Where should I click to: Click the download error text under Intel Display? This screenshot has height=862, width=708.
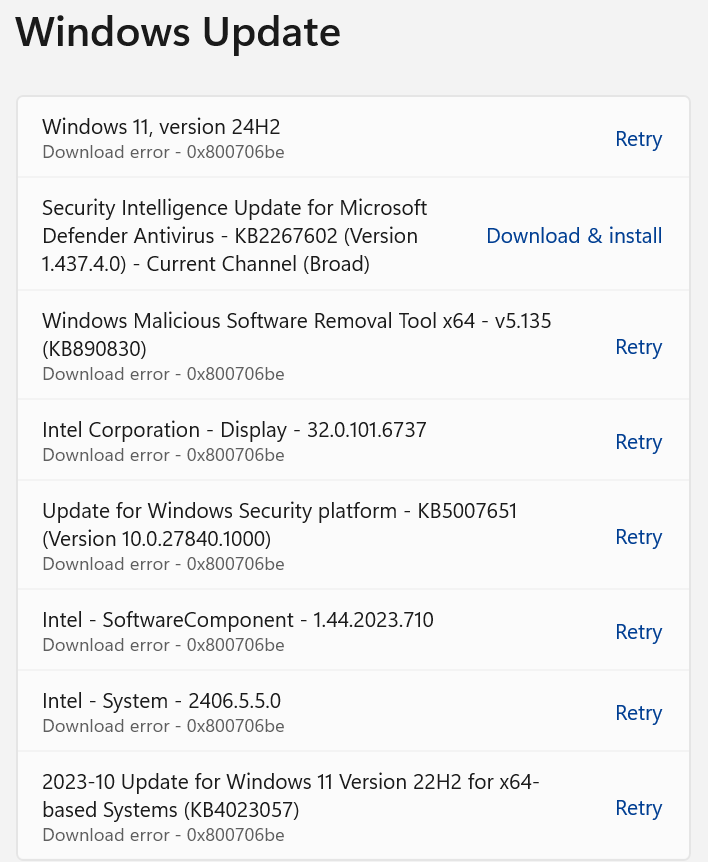(x=163, y=455)
